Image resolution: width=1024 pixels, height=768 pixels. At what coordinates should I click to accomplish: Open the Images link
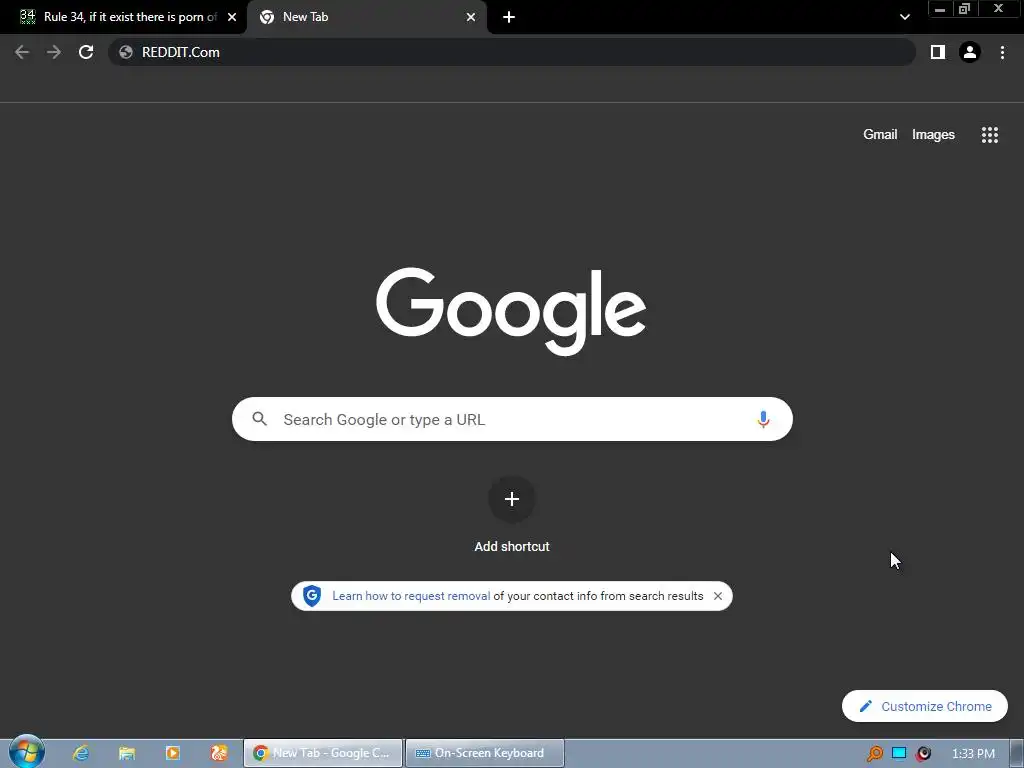(933, 135)
